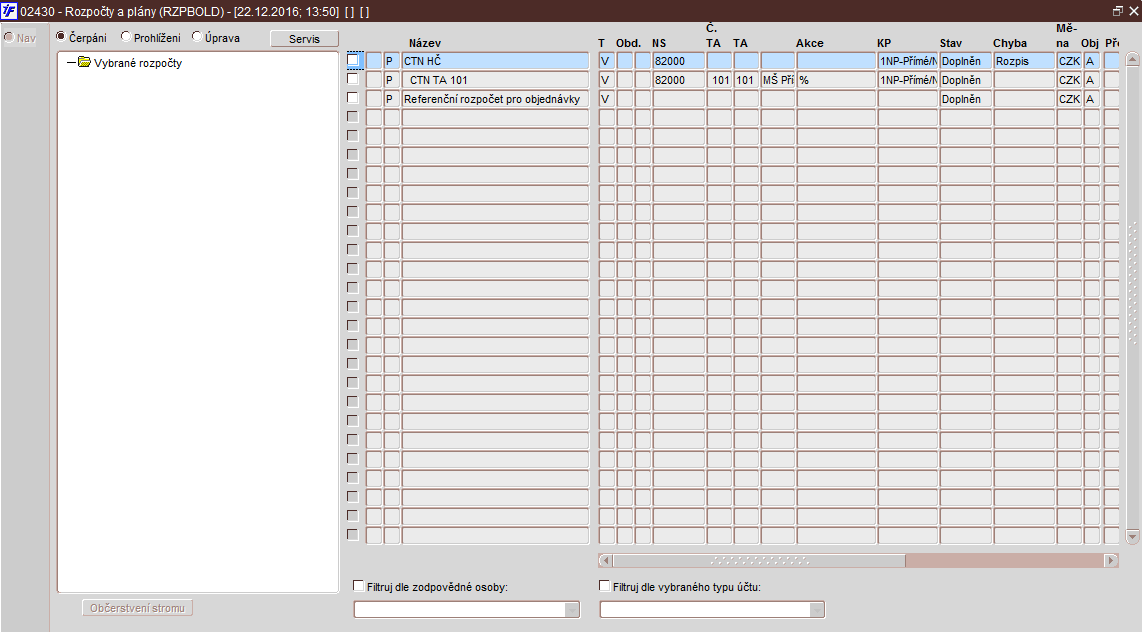Click the Rozpis value in Chyba column
1142x632 pixels.
1024,61
